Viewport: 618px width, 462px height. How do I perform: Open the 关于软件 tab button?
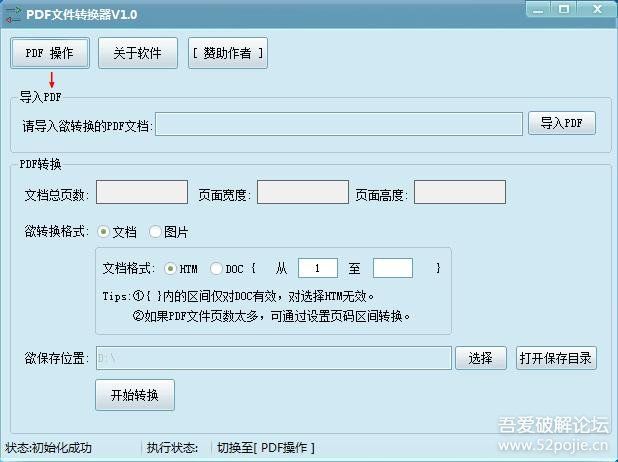(138, 53)
